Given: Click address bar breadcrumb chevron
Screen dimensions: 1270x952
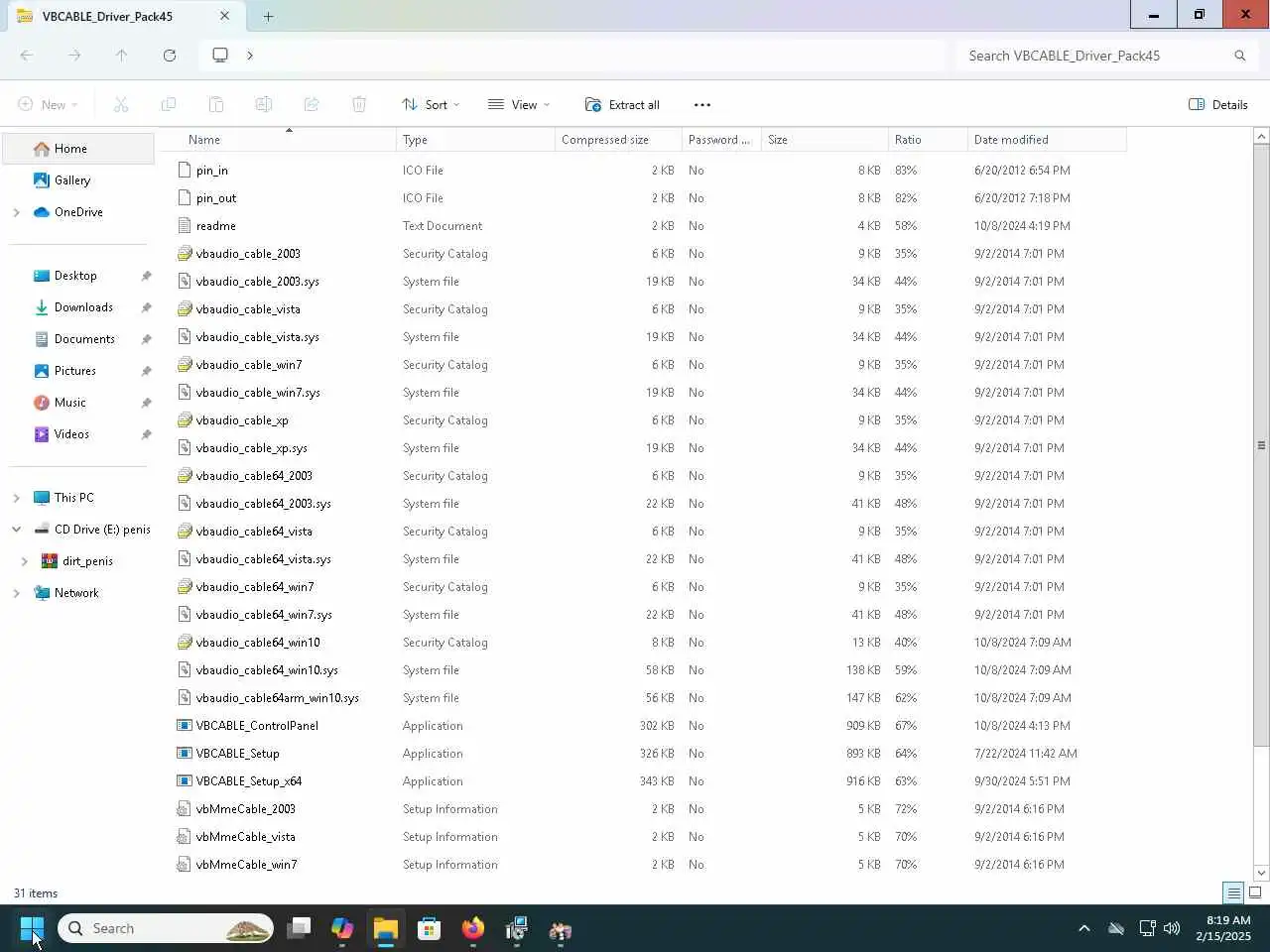Looking at the screenshot, I should tap(250, 56).
